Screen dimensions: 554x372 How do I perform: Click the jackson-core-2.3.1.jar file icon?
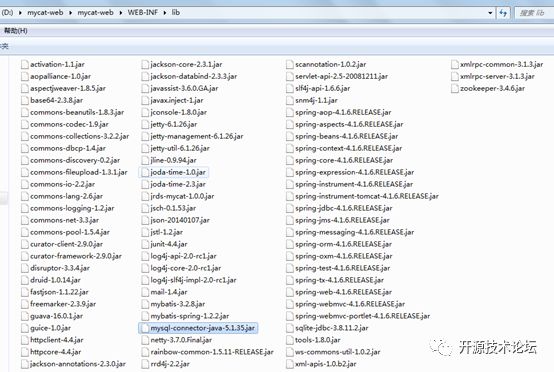145,64
